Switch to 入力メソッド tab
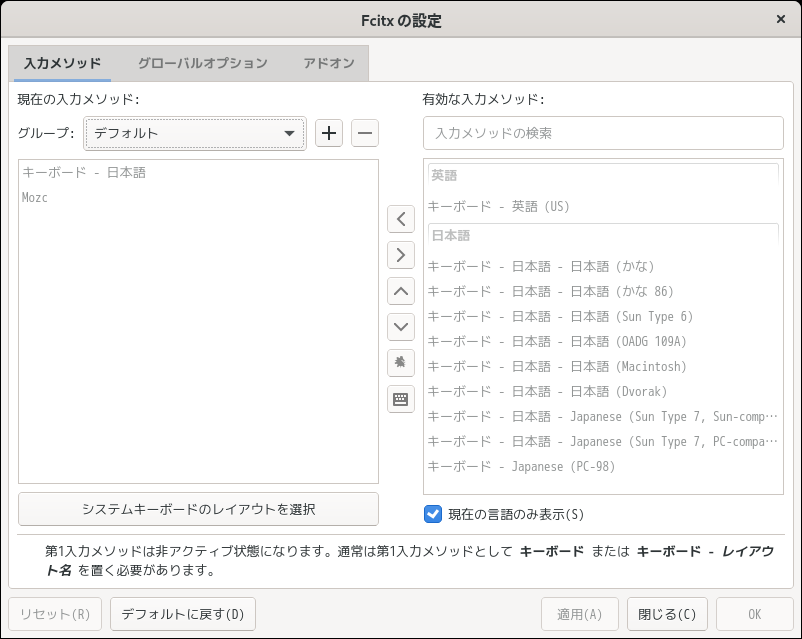Screen dimensions: 802x639 [62, 63]
